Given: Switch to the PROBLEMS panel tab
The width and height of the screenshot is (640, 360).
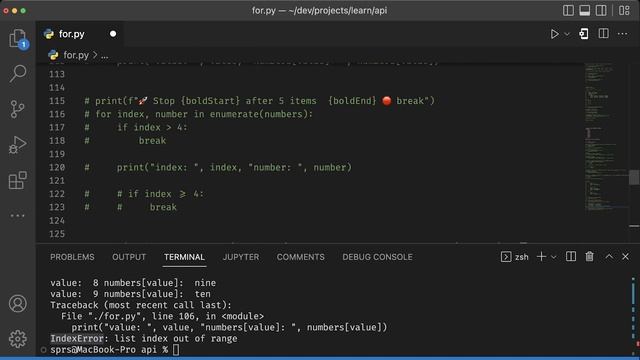Looking at the screenshot, I should (x=72, y=257).
